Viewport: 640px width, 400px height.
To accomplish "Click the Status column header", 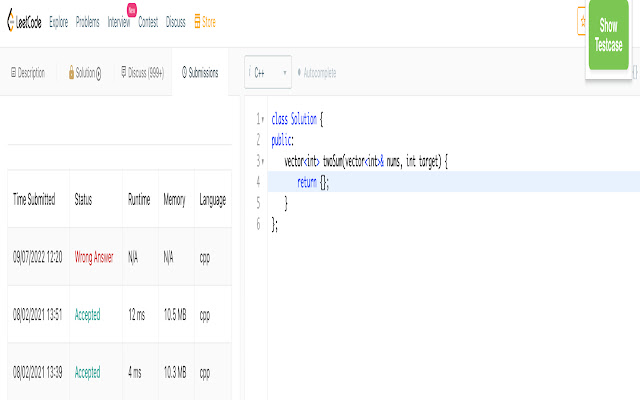I will coord(83,200).
